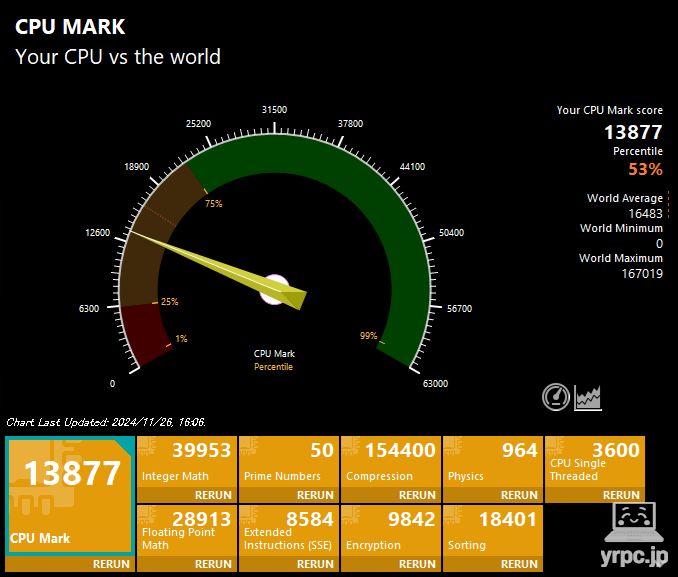Open the Physics 964 result tile
Viewport: 678px width, 577px height.
coord(492,461)
